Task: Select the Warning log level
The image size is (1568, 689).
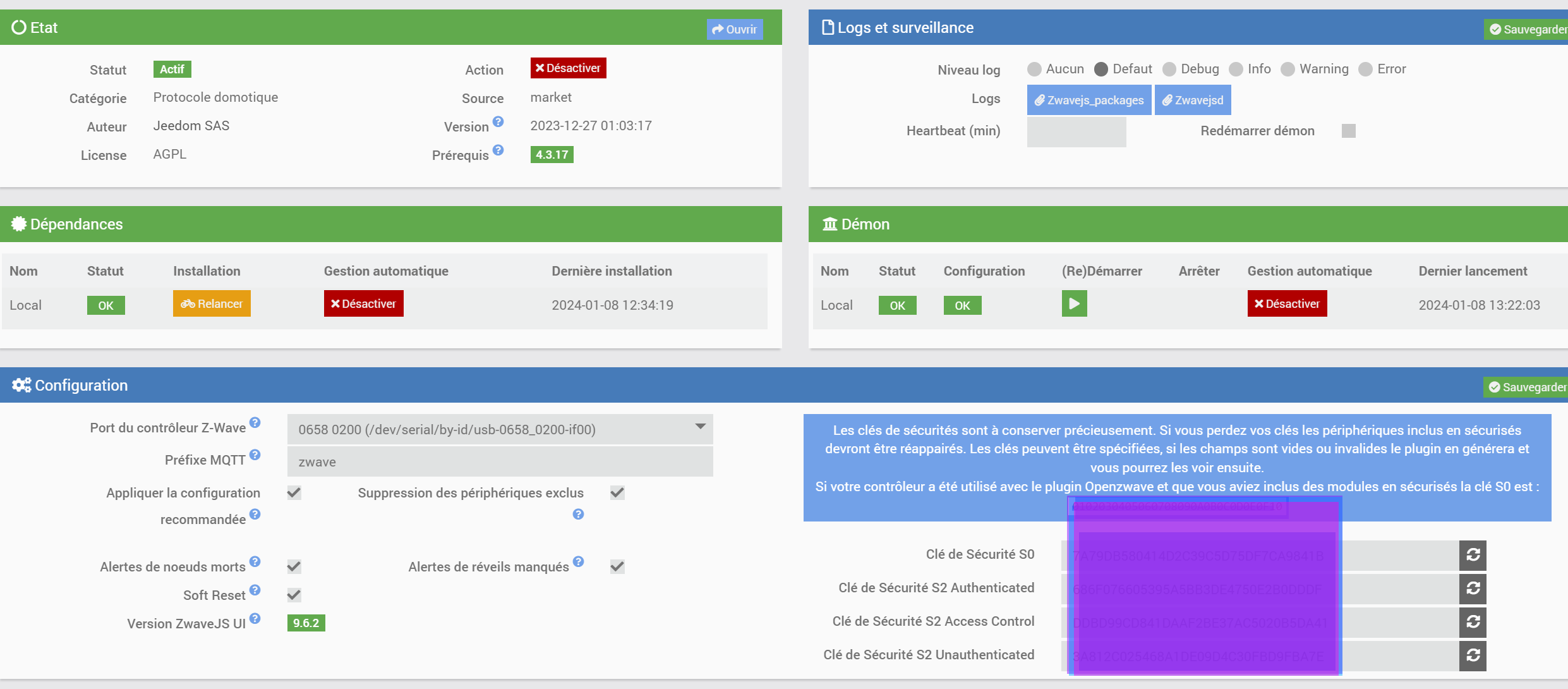Action: click(x=1288, y=69)
